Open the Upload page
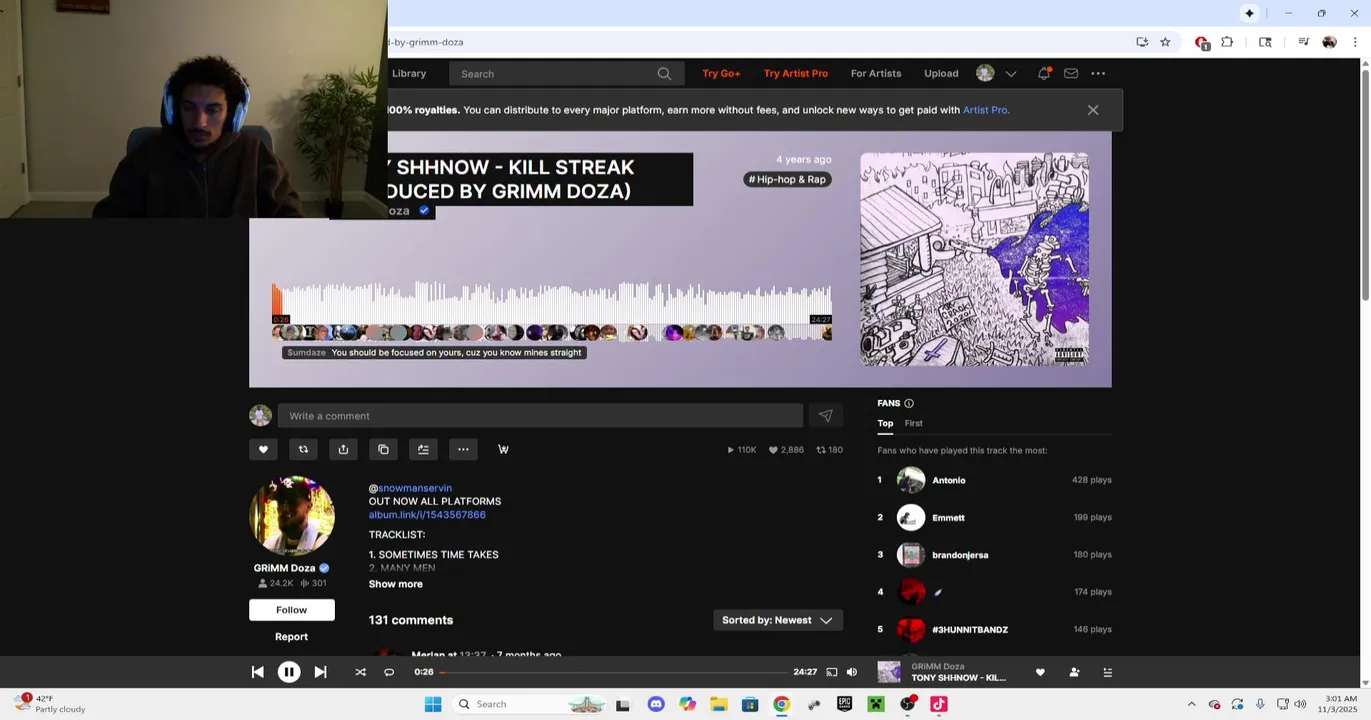 coord(941,73)
